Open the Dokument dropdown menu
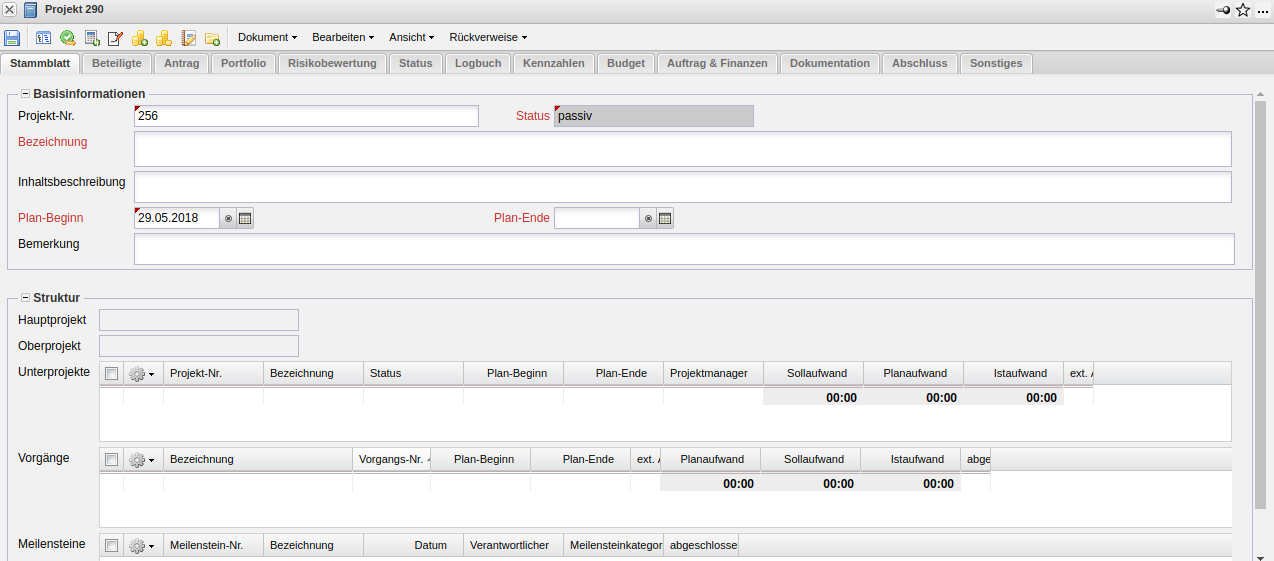 [x=267, y=37]
